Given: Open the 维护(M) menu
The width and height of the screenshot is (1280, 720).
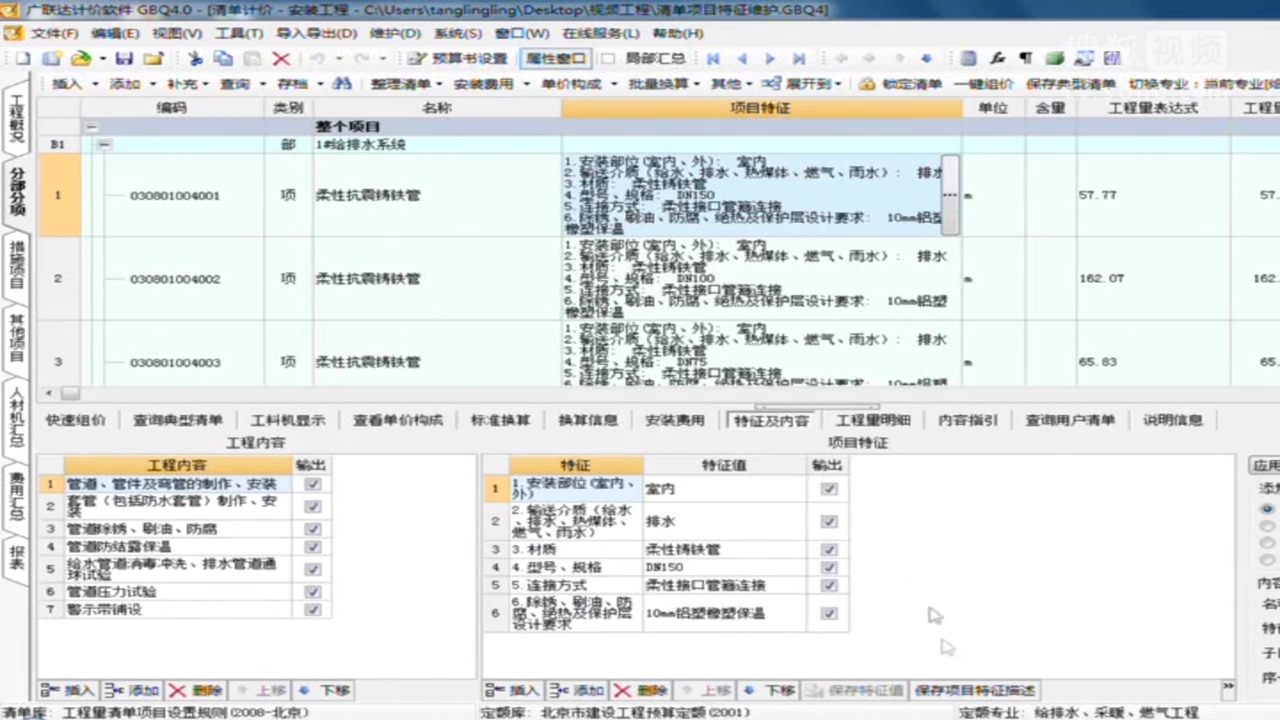Looking at the screenshot, I should pyautogui.click(x=394, y=33).
